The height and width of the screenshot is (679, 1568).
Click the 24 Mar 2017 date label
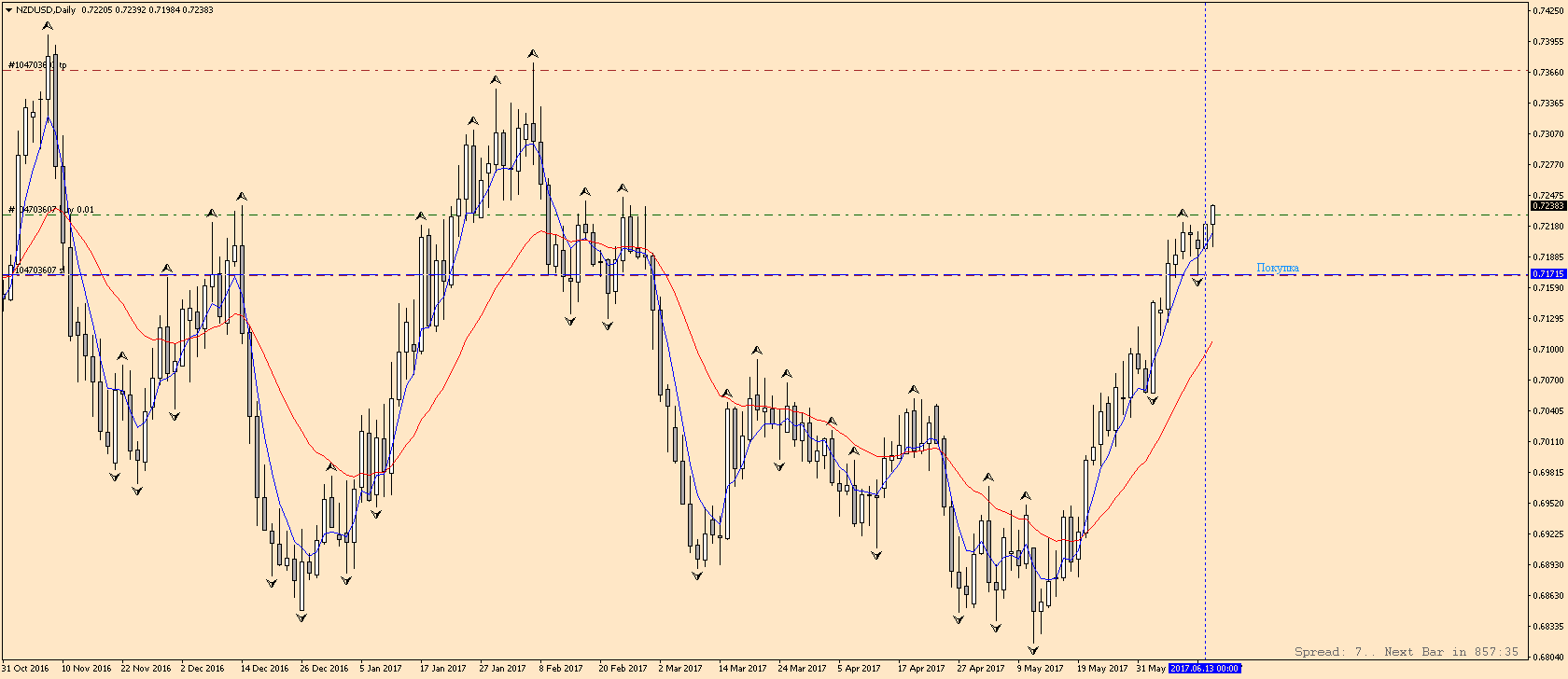[802, 669]
